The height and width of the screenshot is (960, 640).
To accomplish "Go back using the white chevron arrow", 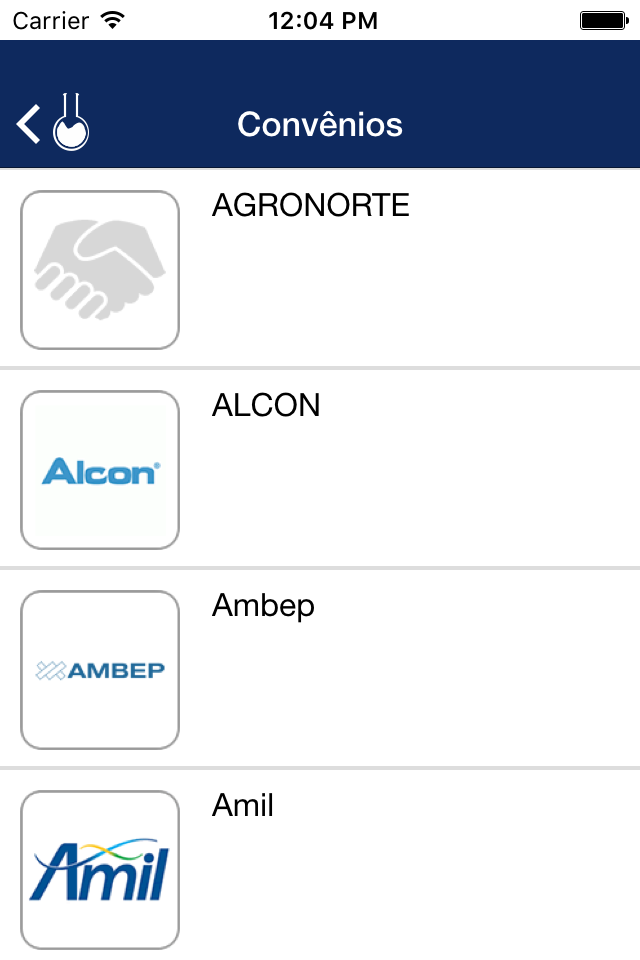I will (x=28, y=124).
